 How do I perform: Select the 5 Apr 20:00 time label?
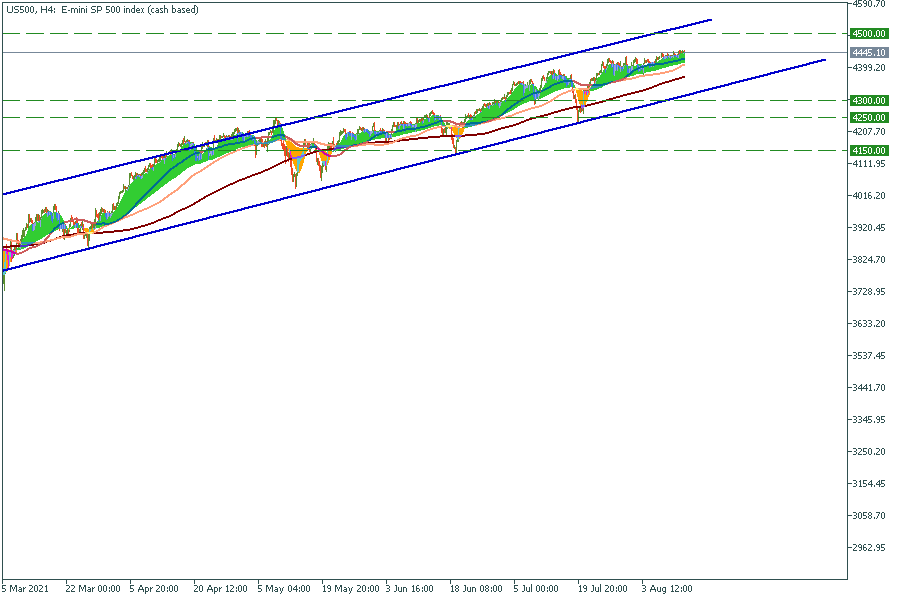pos(153,588)
